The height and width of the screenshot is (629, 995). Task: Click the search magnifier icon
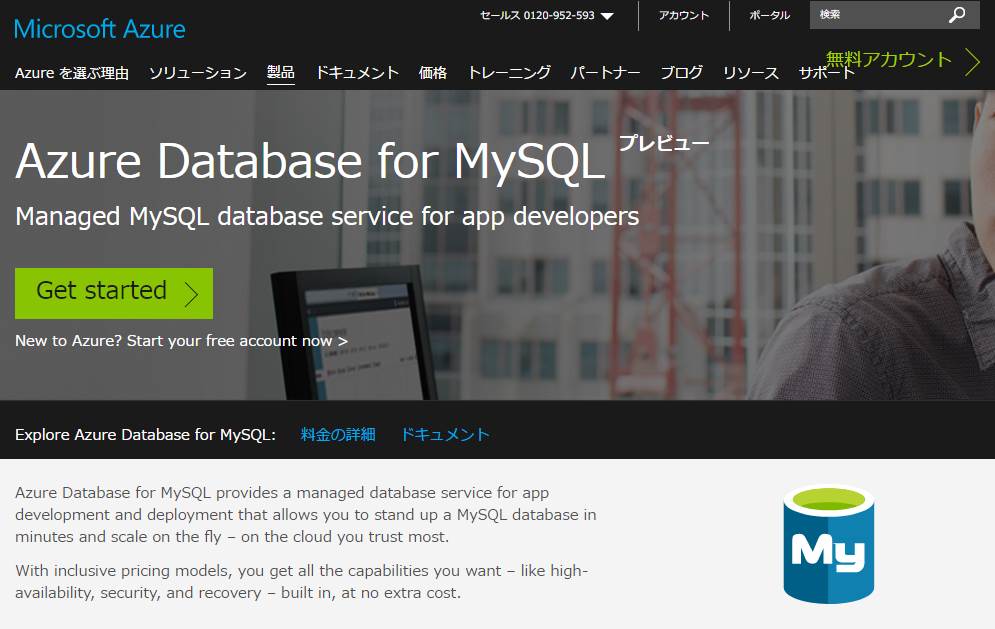[x=957, y=15]
